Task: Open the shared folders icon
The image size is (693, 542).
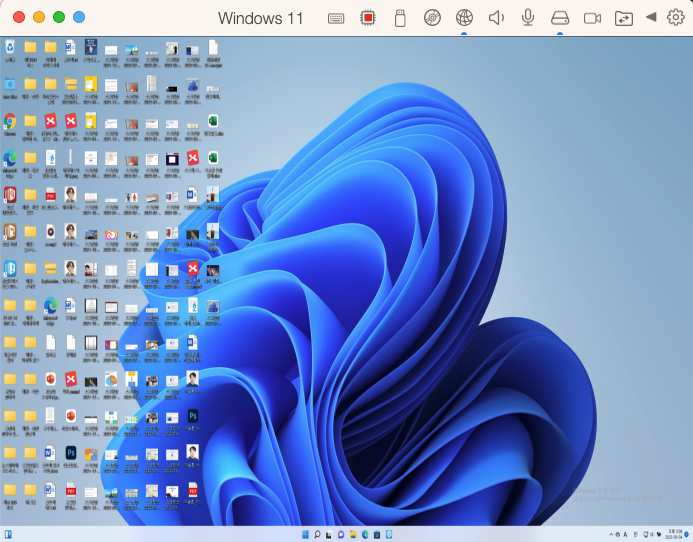Action: pyautogui.click(x=624, y=18)
